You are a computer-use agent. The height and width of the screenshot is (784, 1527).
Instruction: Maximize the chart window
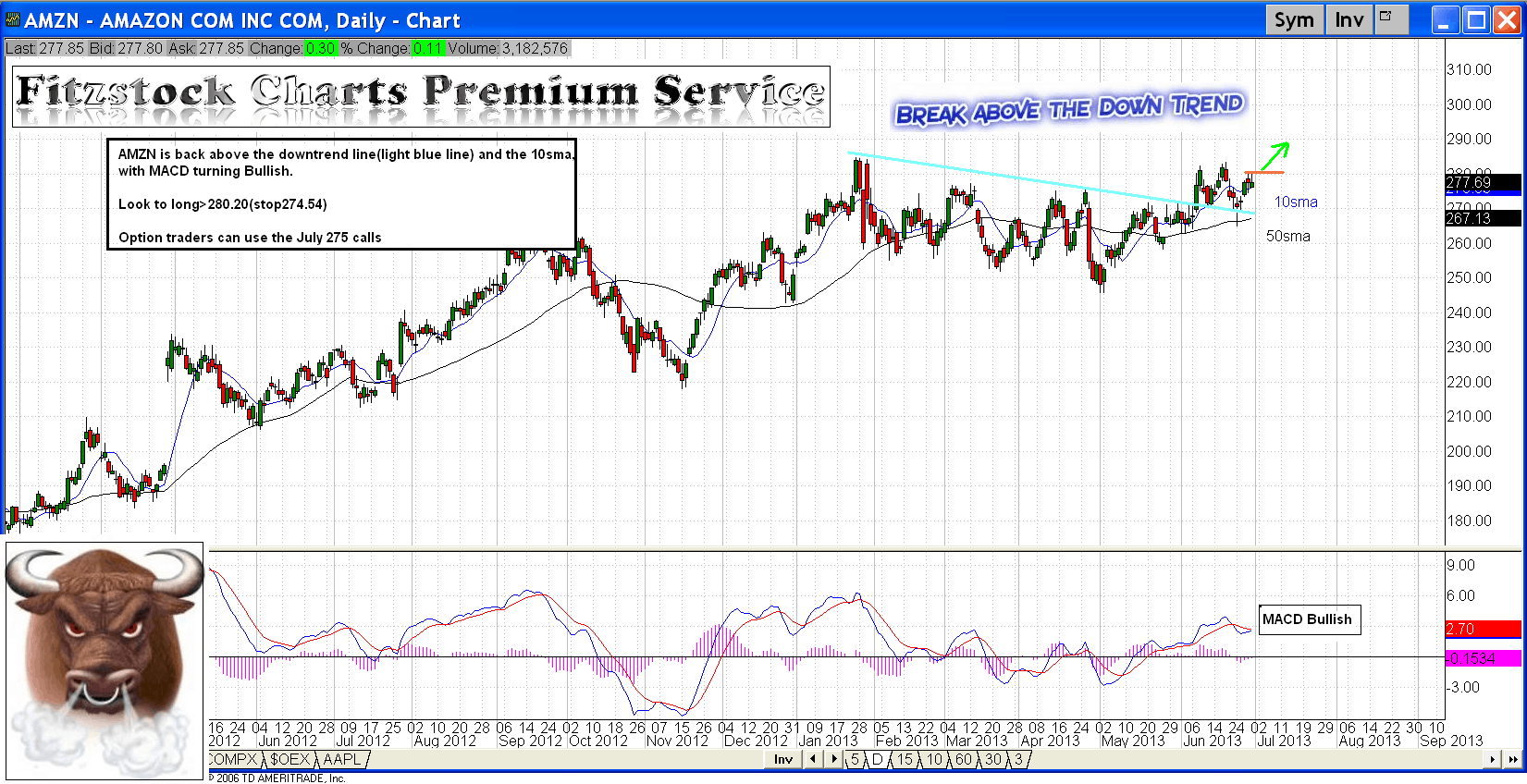pos(1477,19)
